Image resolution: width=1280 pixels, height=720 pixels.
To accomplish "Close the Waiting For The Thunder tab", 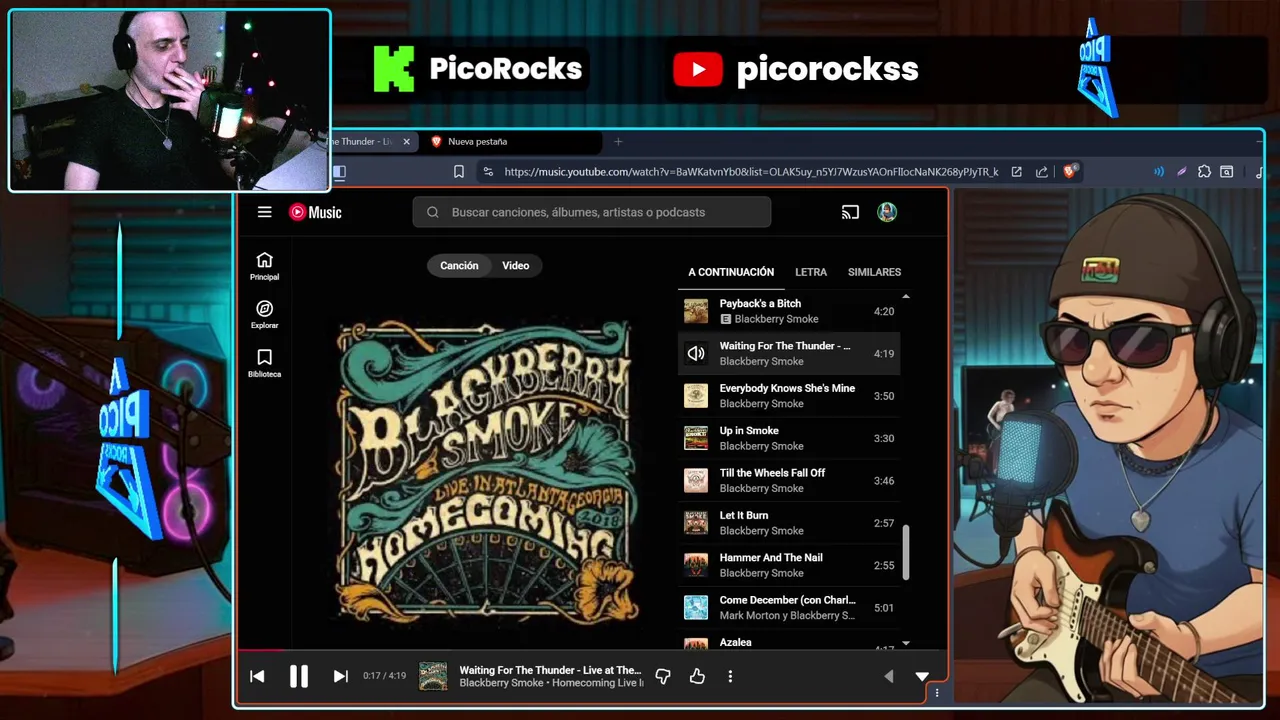I will tap(406, 142).
